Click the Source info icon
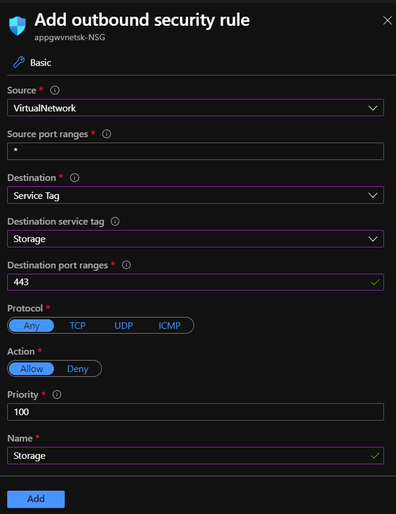The height and width of the screenshot is (514, 396). pos(55,90)
